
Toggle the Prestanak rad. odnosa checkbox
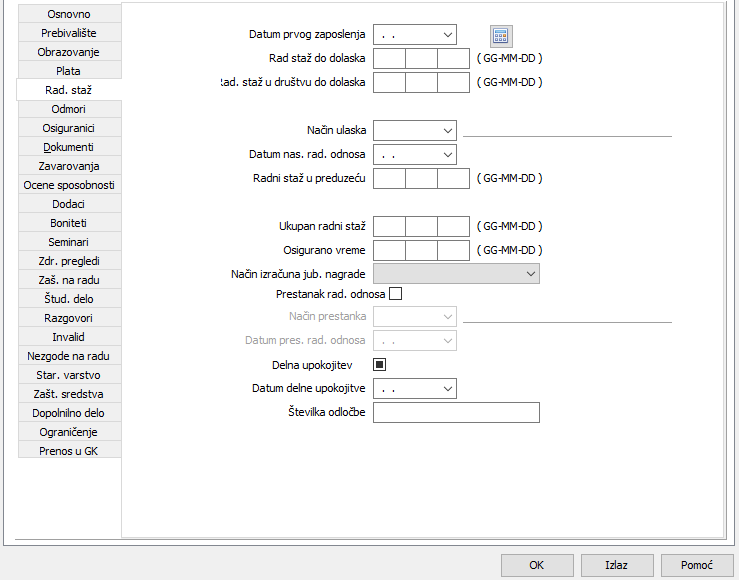coord(395,294)
